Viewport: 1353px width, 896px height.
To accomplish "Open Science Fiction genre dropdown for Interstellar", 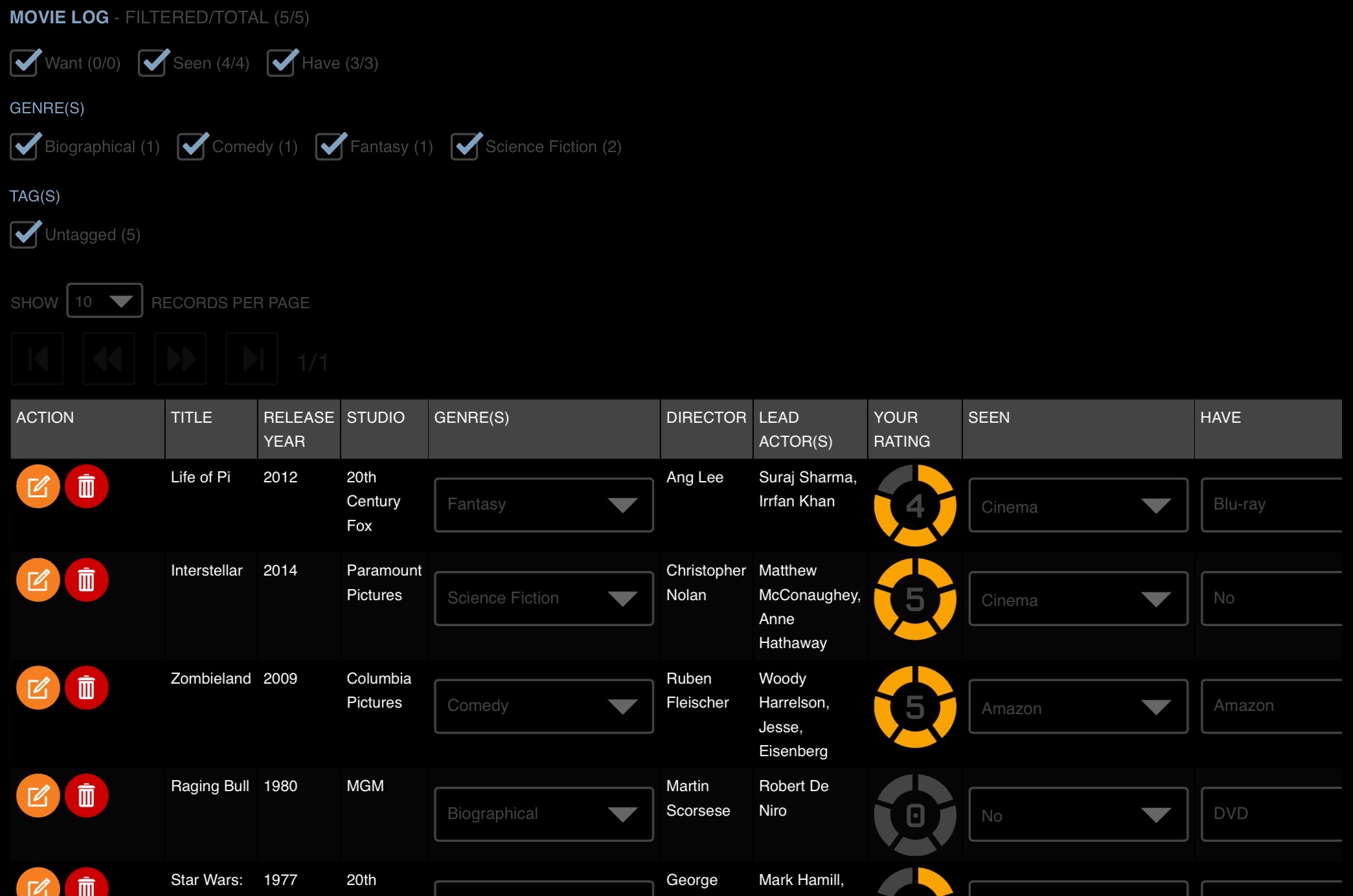I will pos(543,598).
